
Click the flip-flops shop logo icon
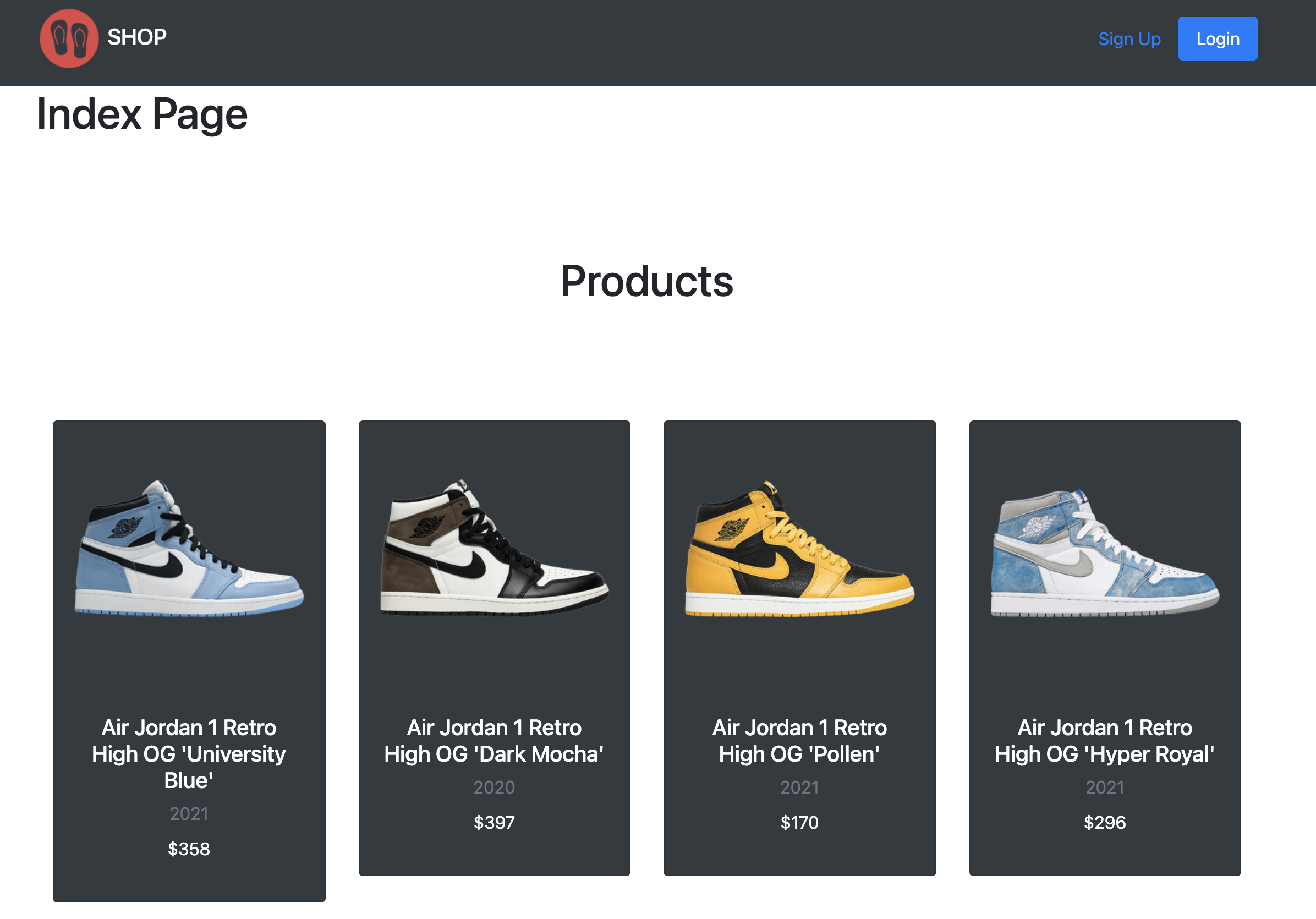click(x=69, y=39)
